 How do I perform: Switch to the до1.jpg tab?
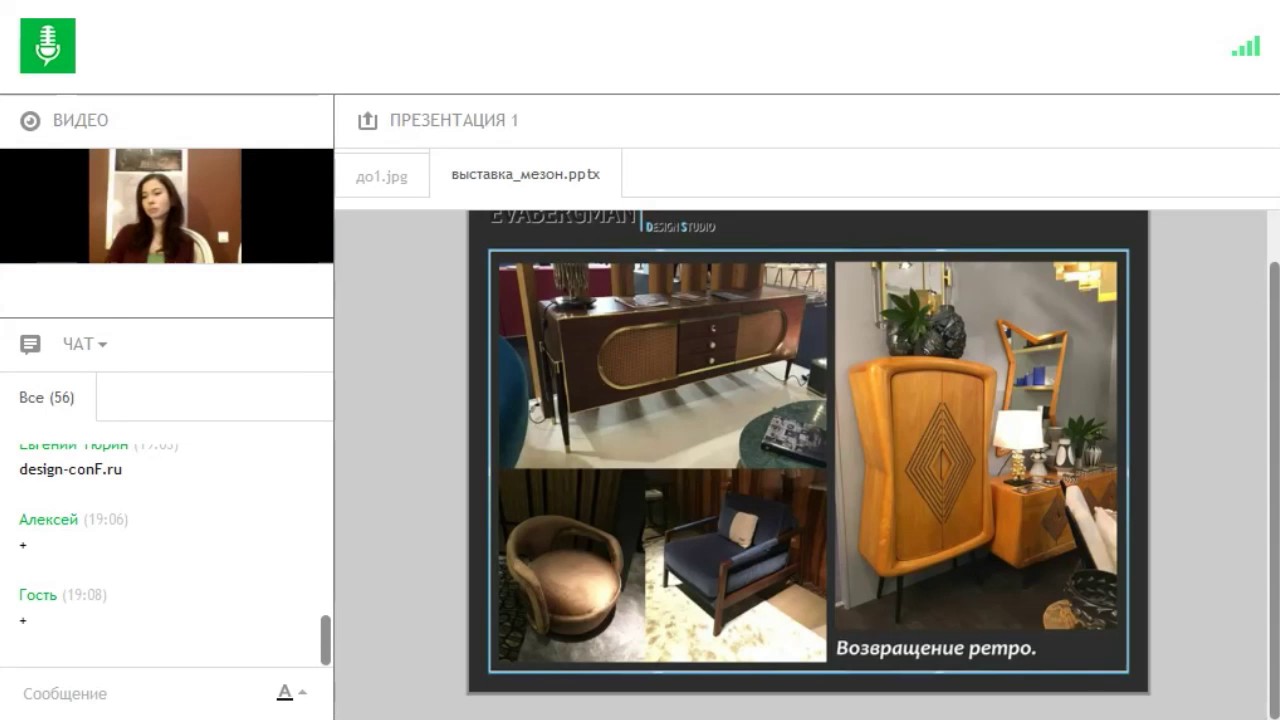pyautogui.click(x=382, y=176)
